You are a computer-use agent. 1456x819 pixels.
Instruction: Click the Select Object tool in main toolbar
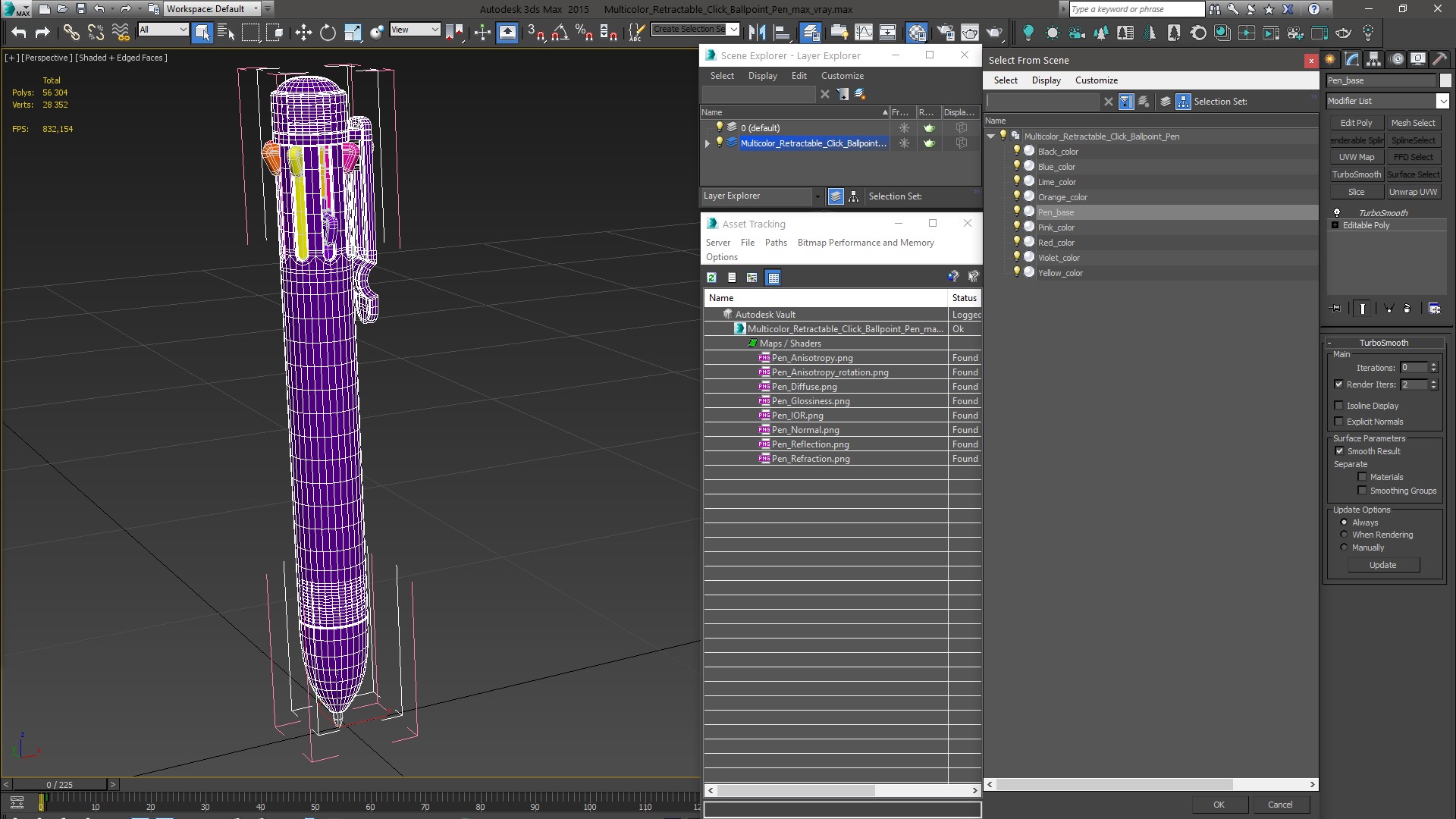[202, 32]
